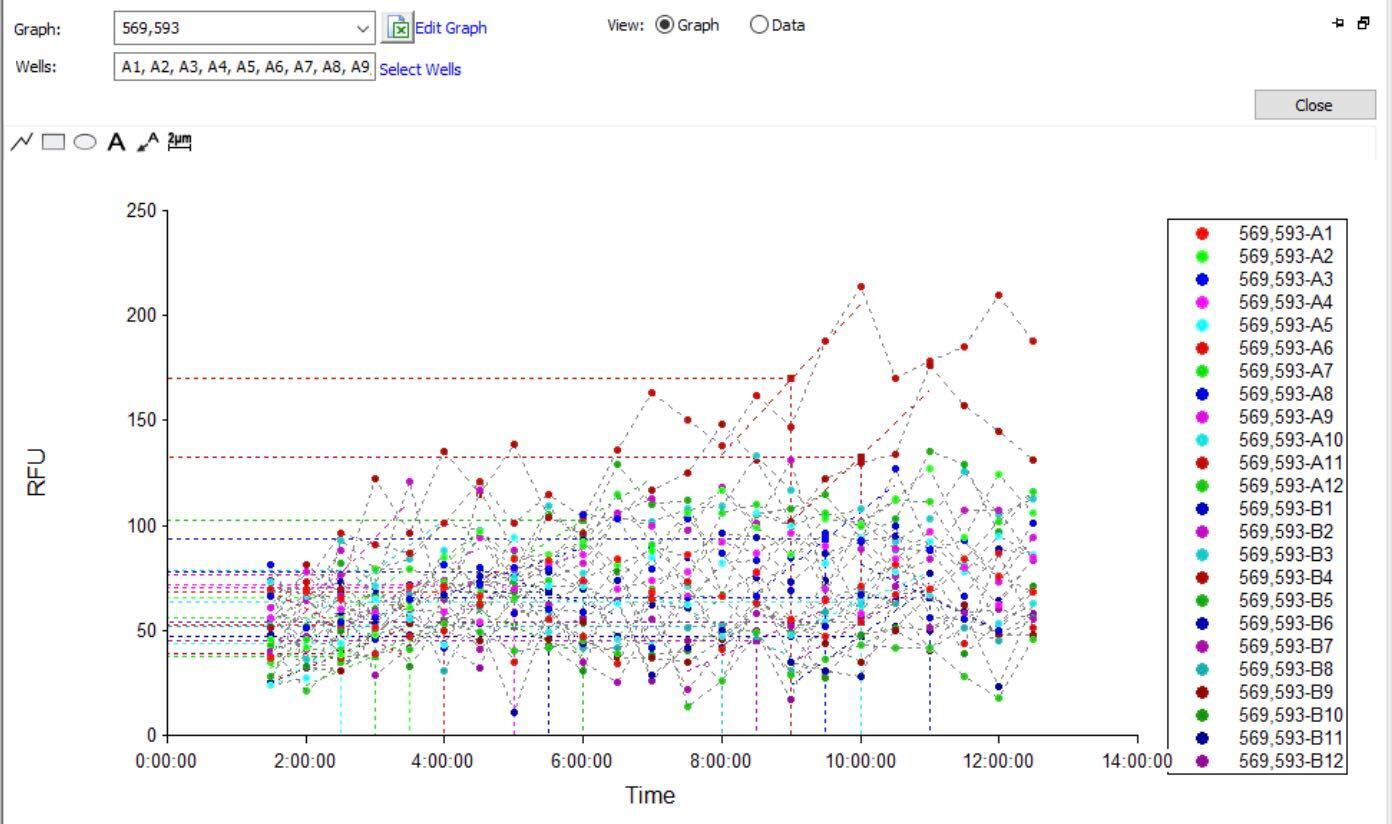Click the 14:00:00 x-axis tick label
Screen dimensions: 1392x824
(1137, 761)
